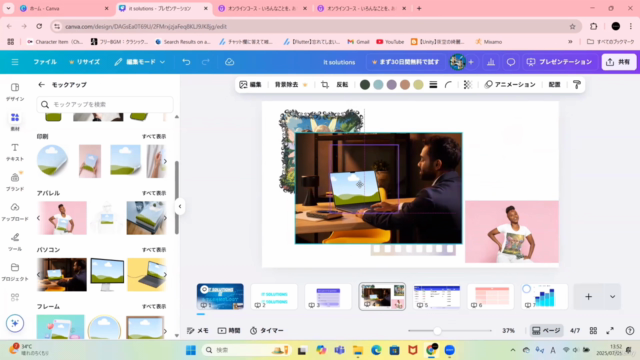Show all アパレル mockups
This screenshot has width=640, height=360.
pos(154,193)
